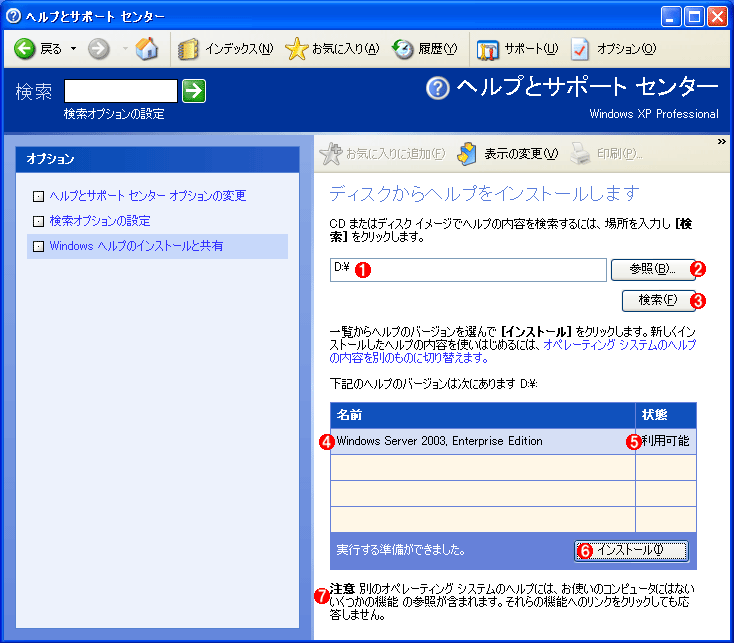Click the お気に入りに追加(F) star icon
Viewport: 734px width, 643px height.
pyautogui.click(x=331, y=153)
